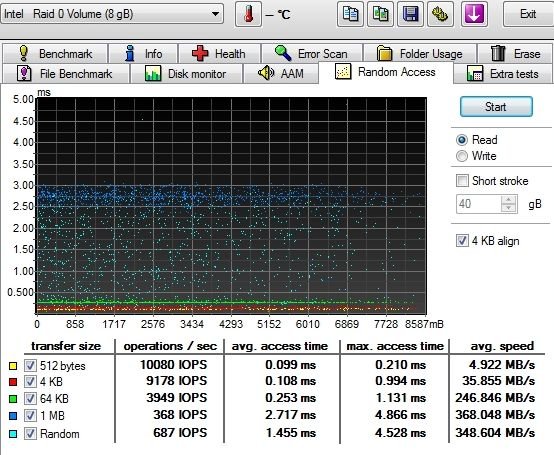Click the Exit button

coord(528,14)
